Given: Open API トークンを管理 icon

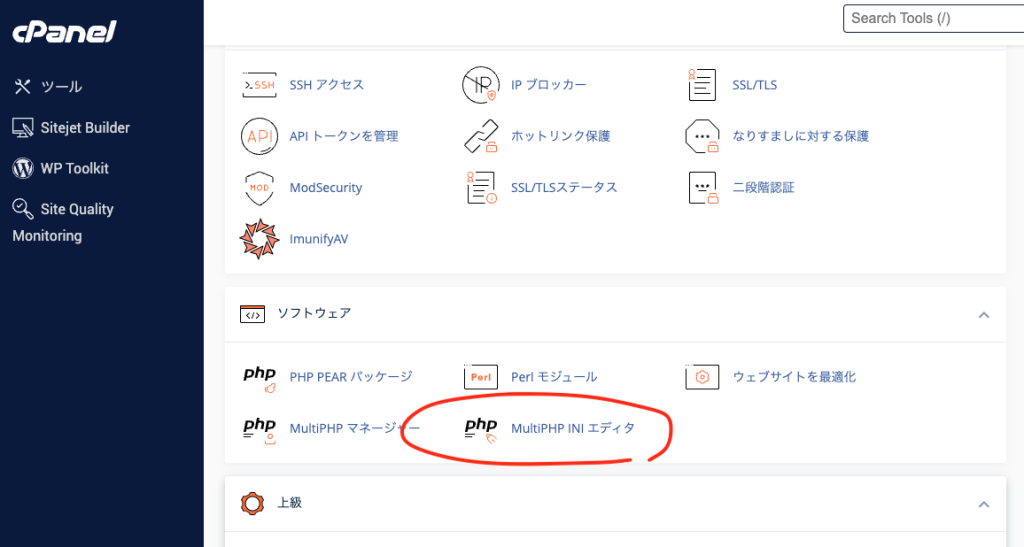Looking at the screenshot, I should point(259,136).
